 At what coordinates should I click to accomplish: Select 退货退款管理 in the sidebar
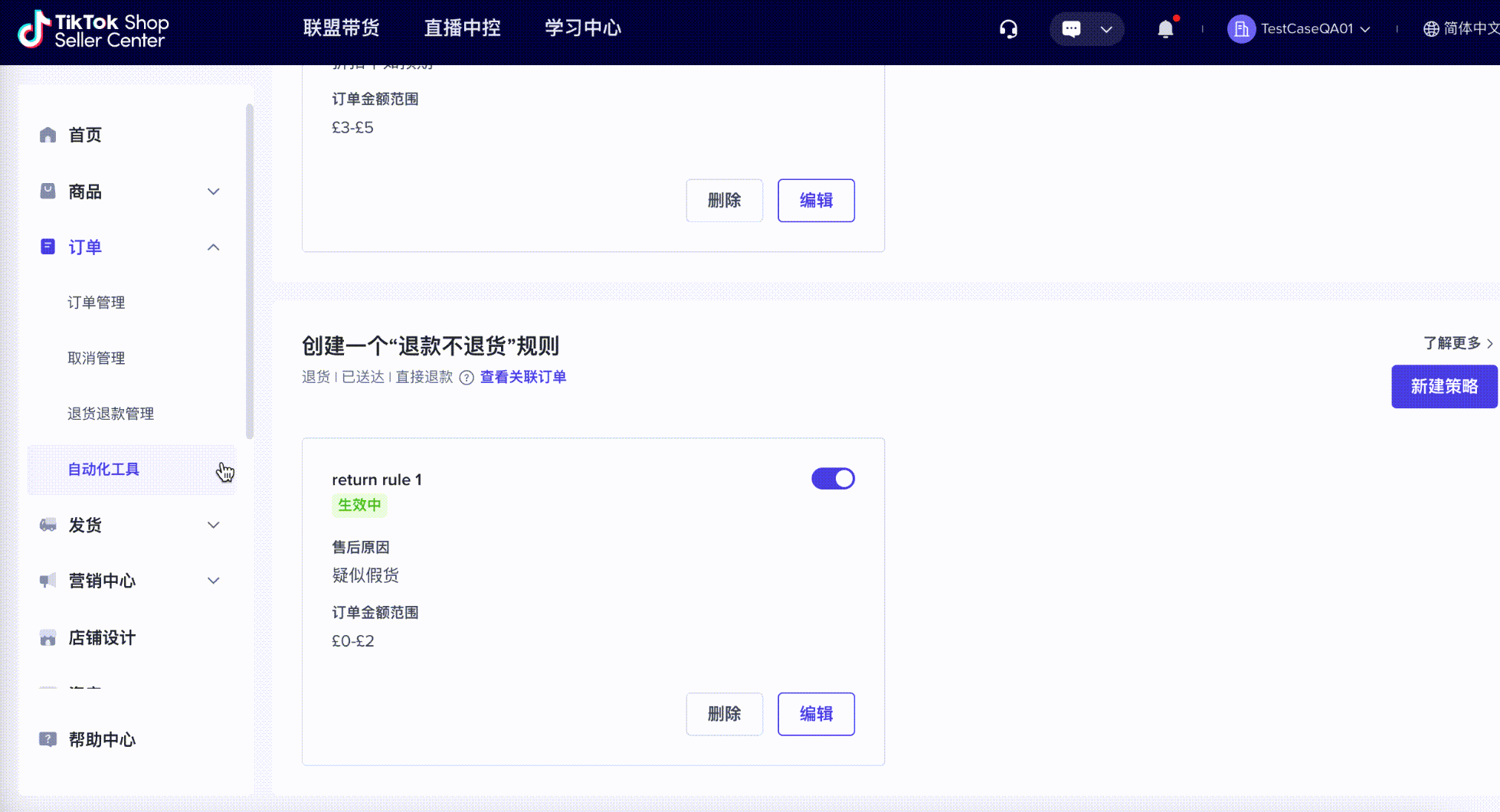click(110, 414)
